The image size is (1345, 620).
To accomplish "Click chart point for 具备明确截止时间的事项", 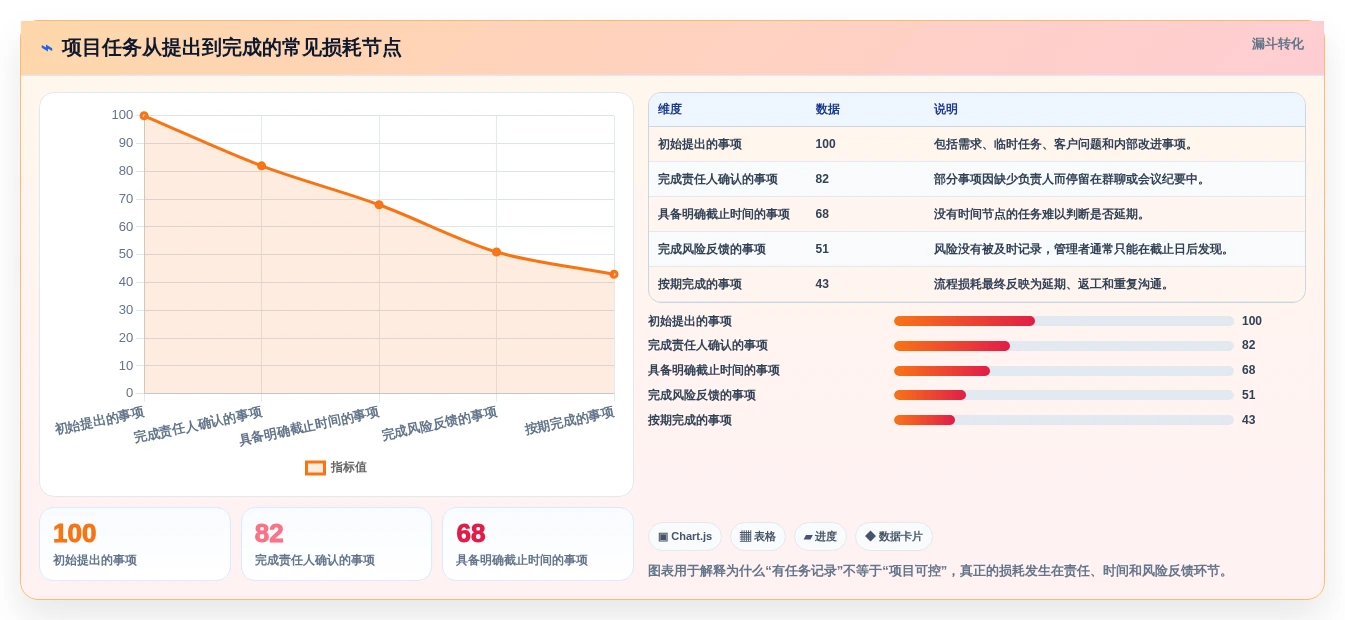I will 379,205.
